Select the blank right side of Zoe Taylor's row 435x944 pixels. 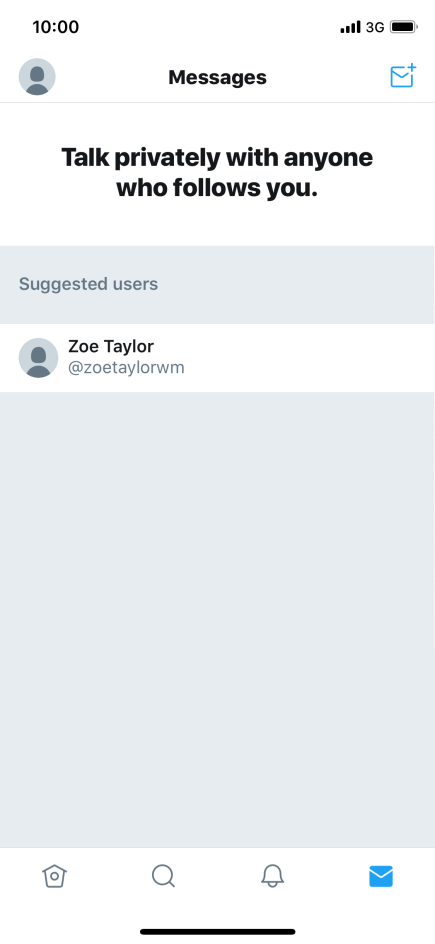pos(310,358)
